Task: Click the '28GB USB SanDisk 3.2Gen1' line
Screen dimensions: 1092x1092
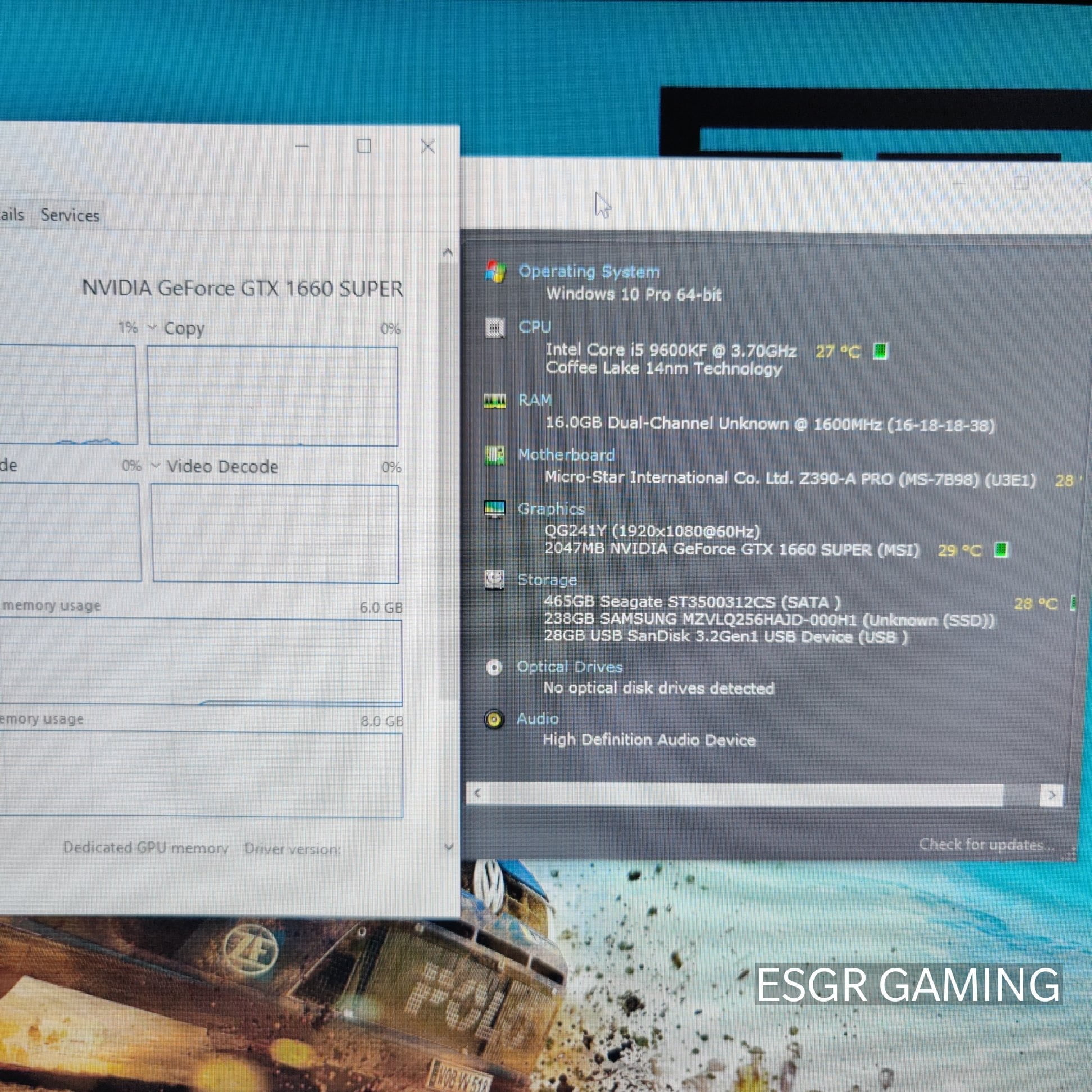Action: click(x=725, y=636)
